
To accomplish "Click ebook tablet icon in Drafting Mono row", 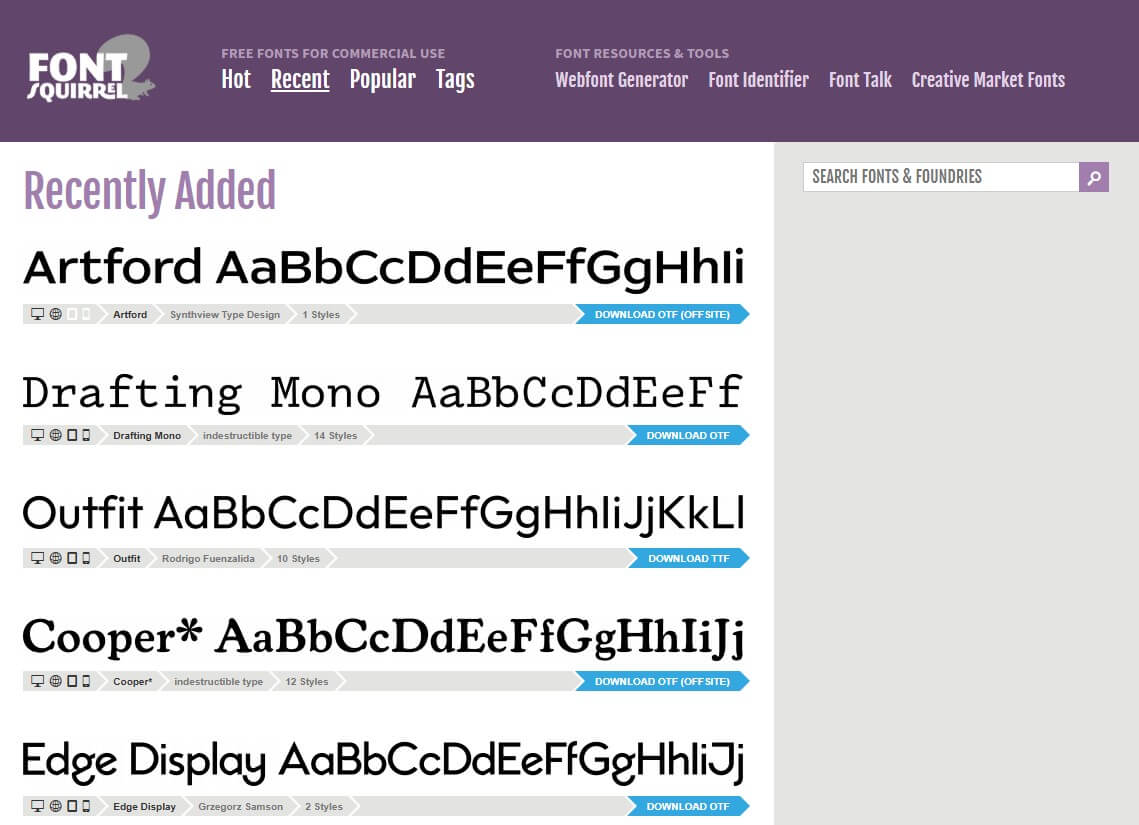I will click(72, 435).
